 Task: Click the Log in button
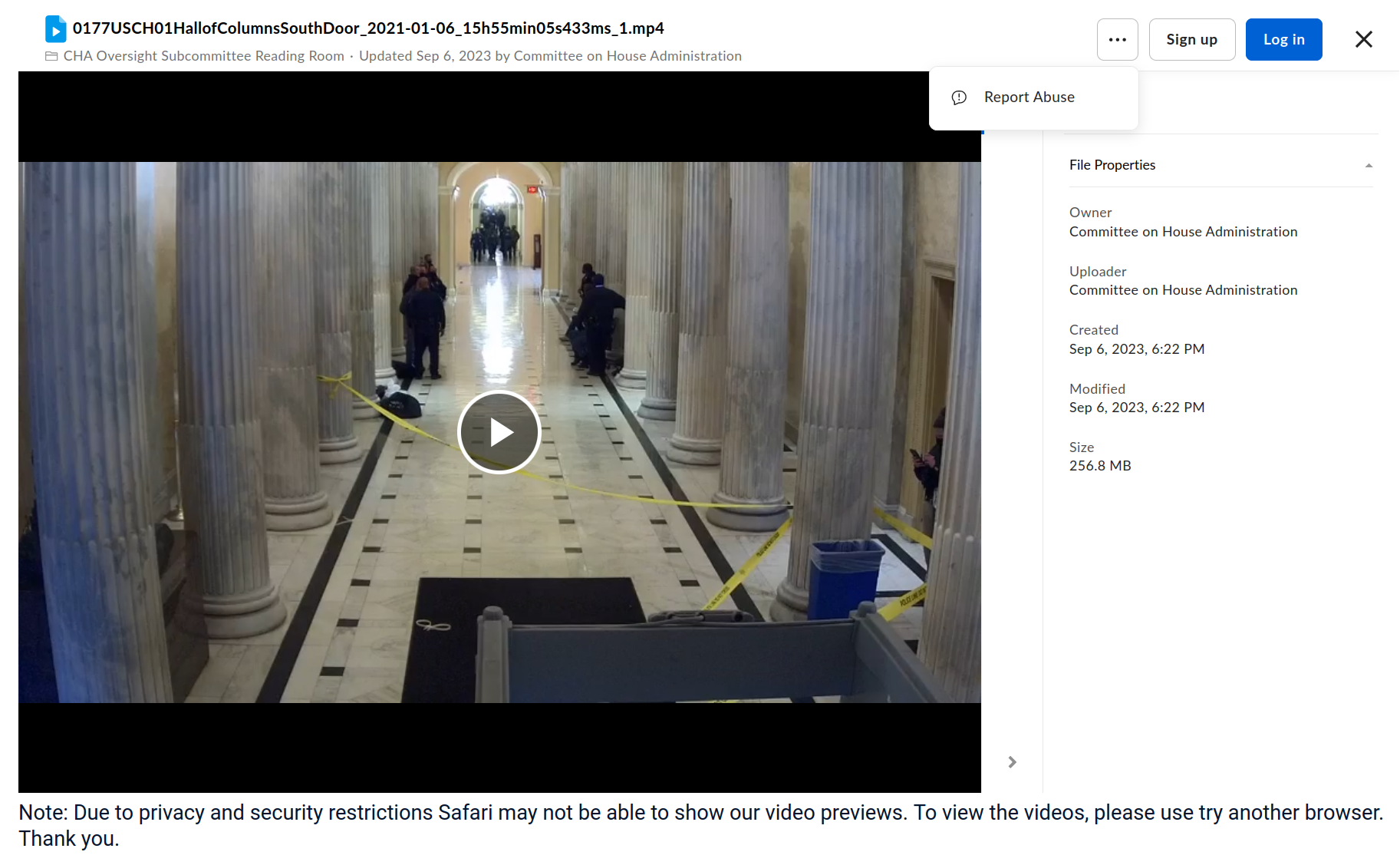(x=1283, y=39)
